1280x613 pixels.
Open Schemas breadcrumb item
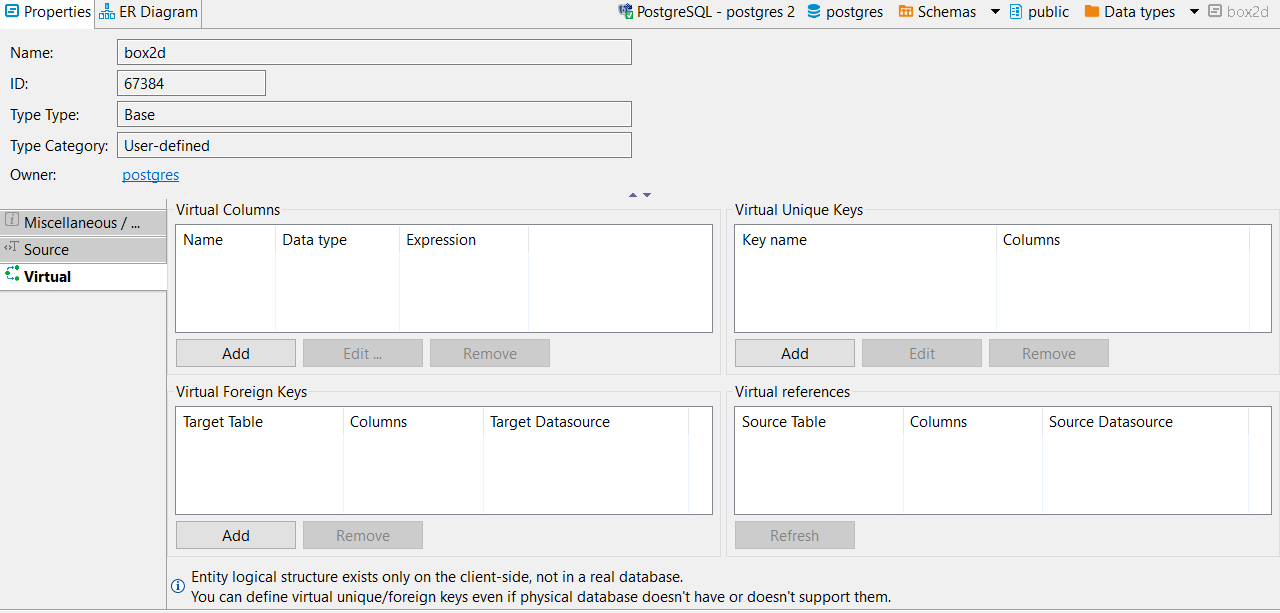pos(947,12)
